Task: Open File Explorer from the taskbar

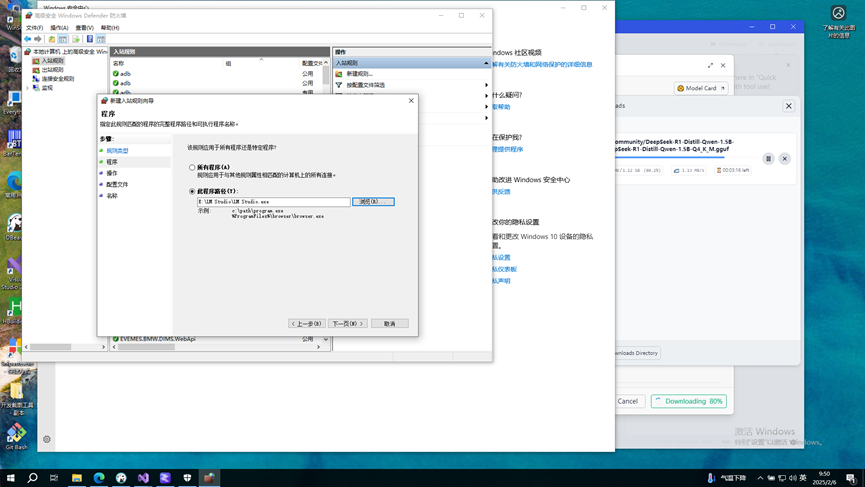Action: coord(77,478)
